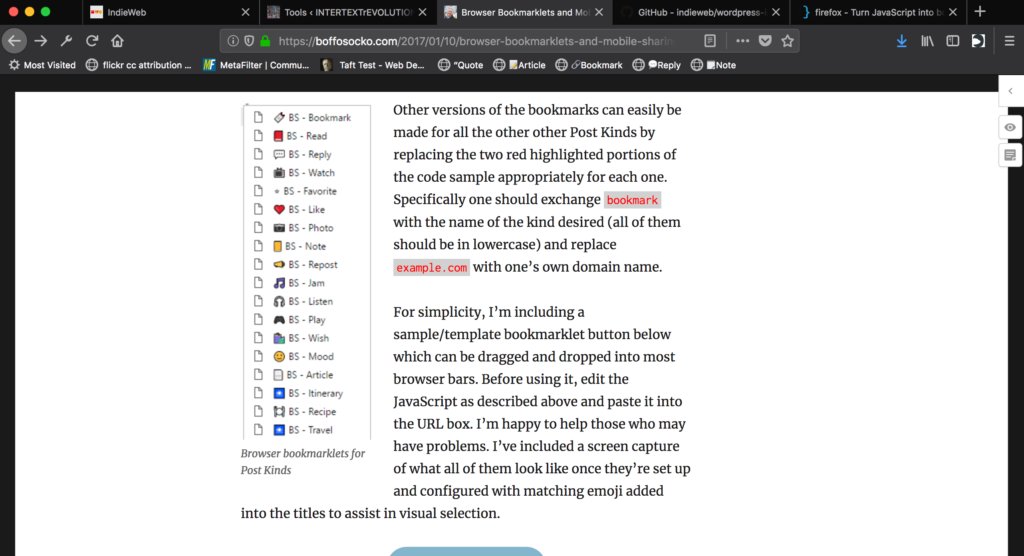1024x556 pixels.
Task: Open the Firefox hamburger menu
Action: 1009,41
